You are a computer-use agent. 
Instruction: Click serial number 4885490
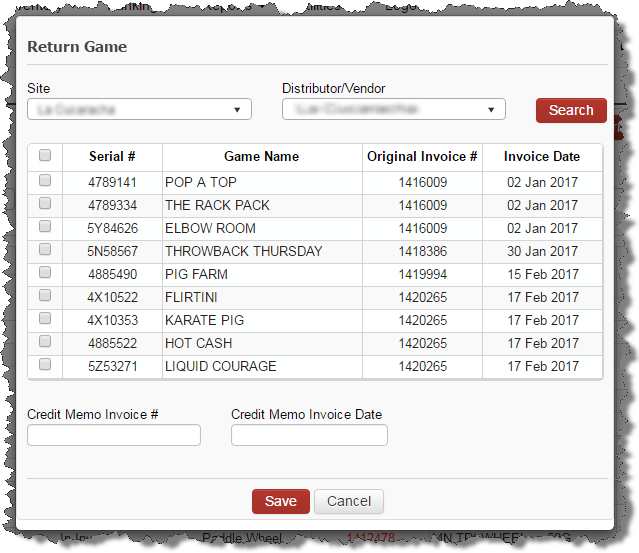[x=112, y=274]
